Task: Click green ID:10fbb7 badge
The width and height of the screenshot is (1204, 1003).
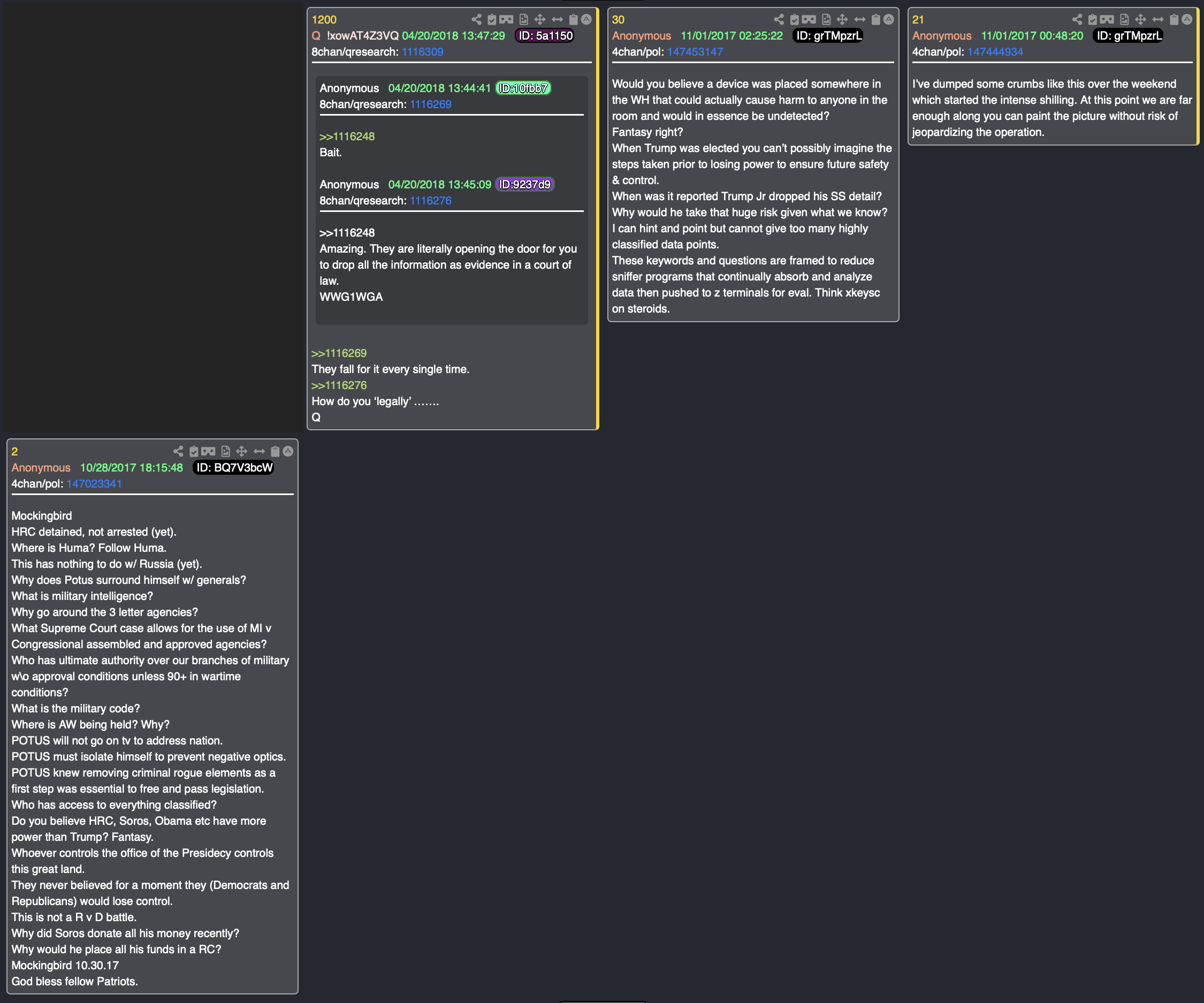Action: click(523, 88)
